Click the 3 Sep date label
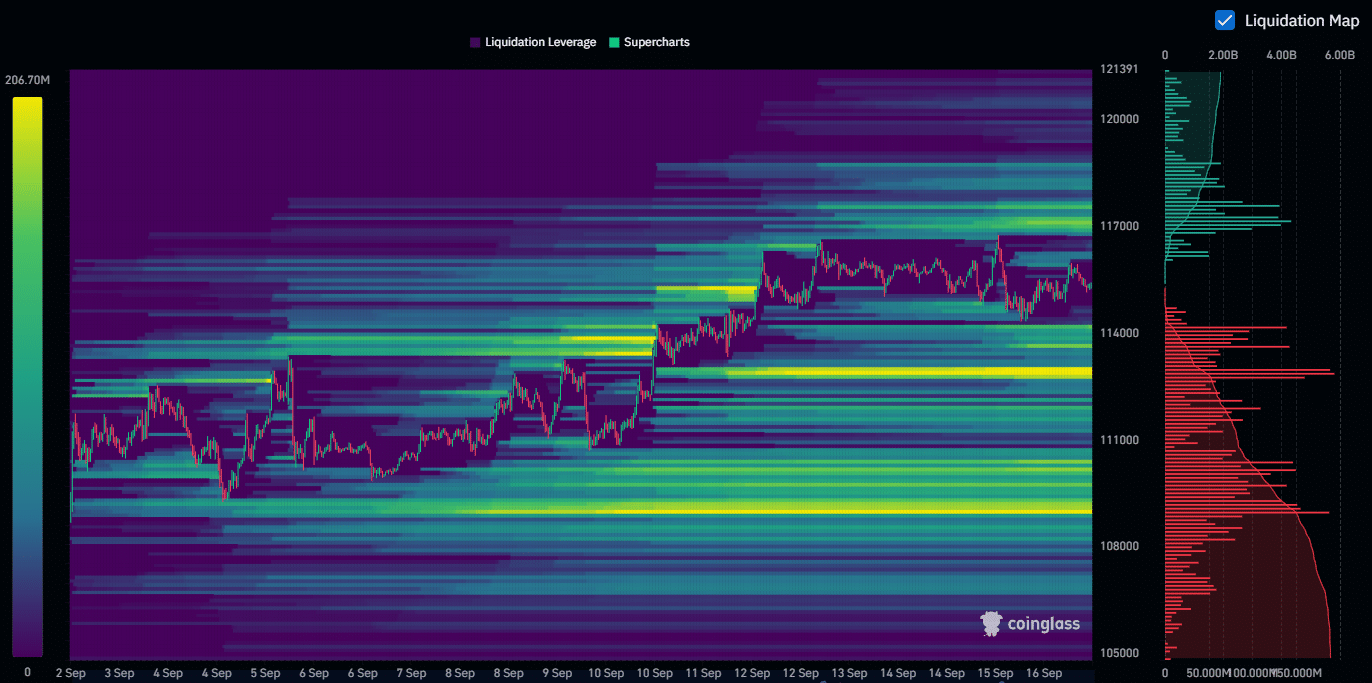The height and width of the screenshot is (683, 1372). (119, 673)
